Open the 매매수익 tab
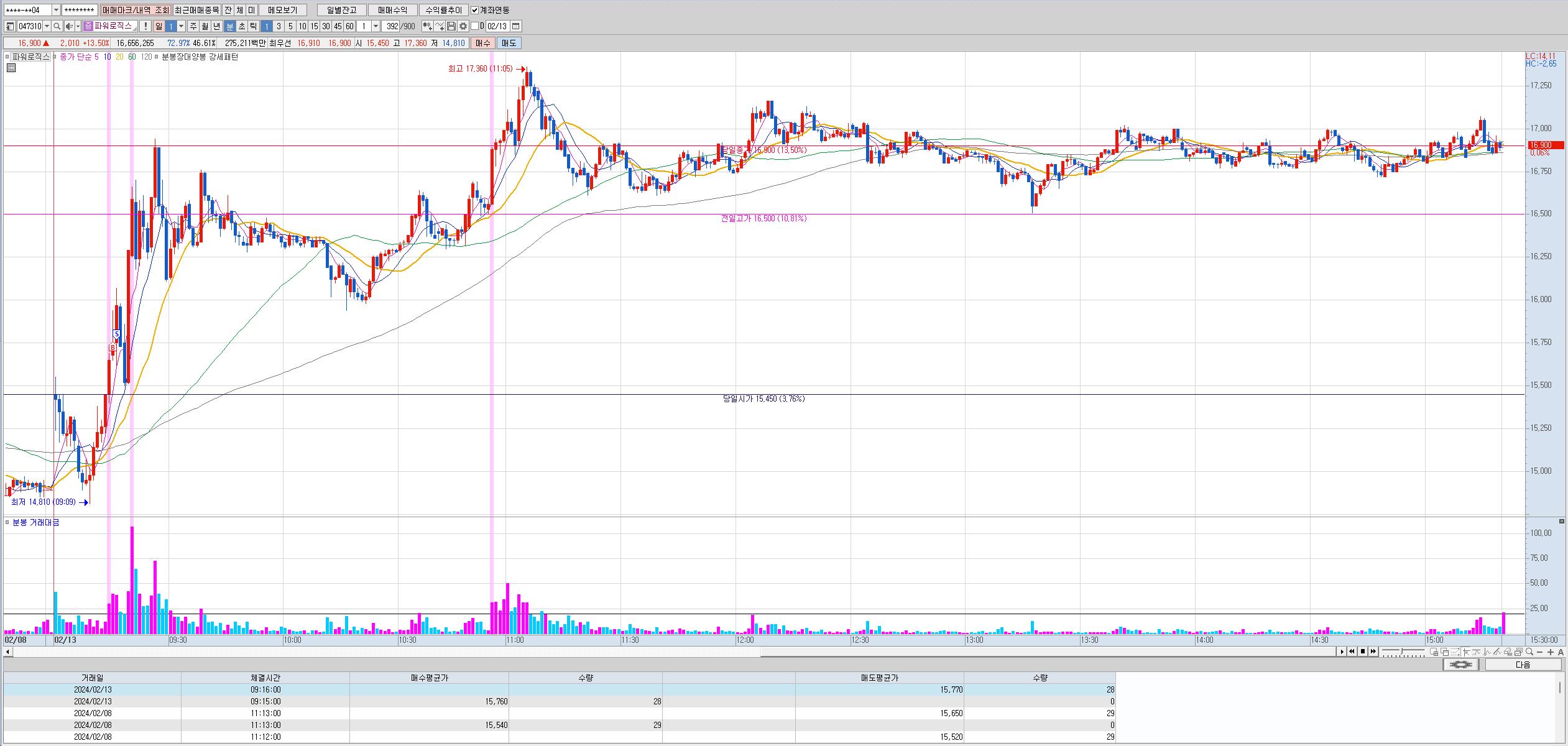1568x746 pixels. click(392, 10)
